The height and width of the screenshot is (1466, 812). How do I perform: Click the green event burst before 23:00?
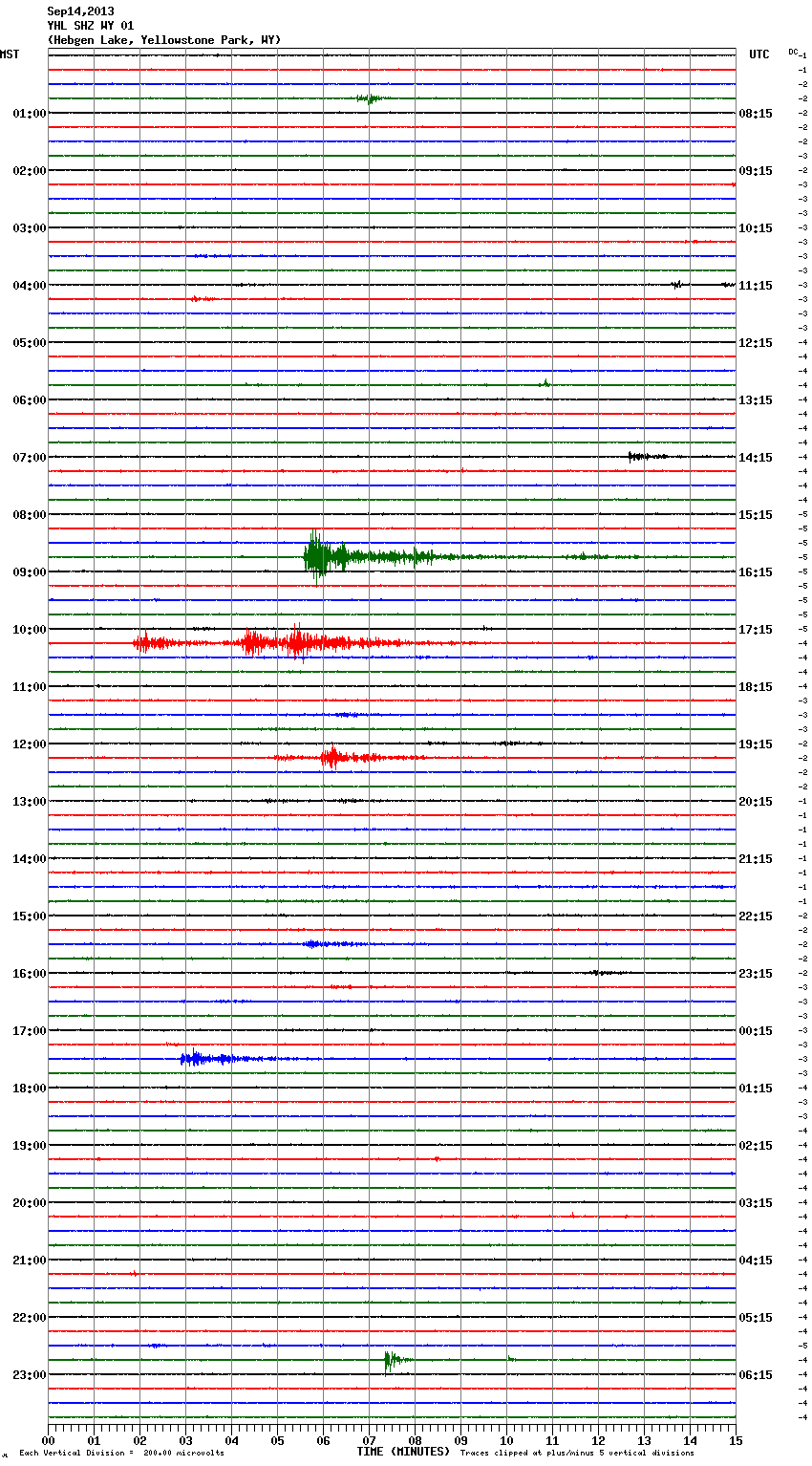point(397,1360)
